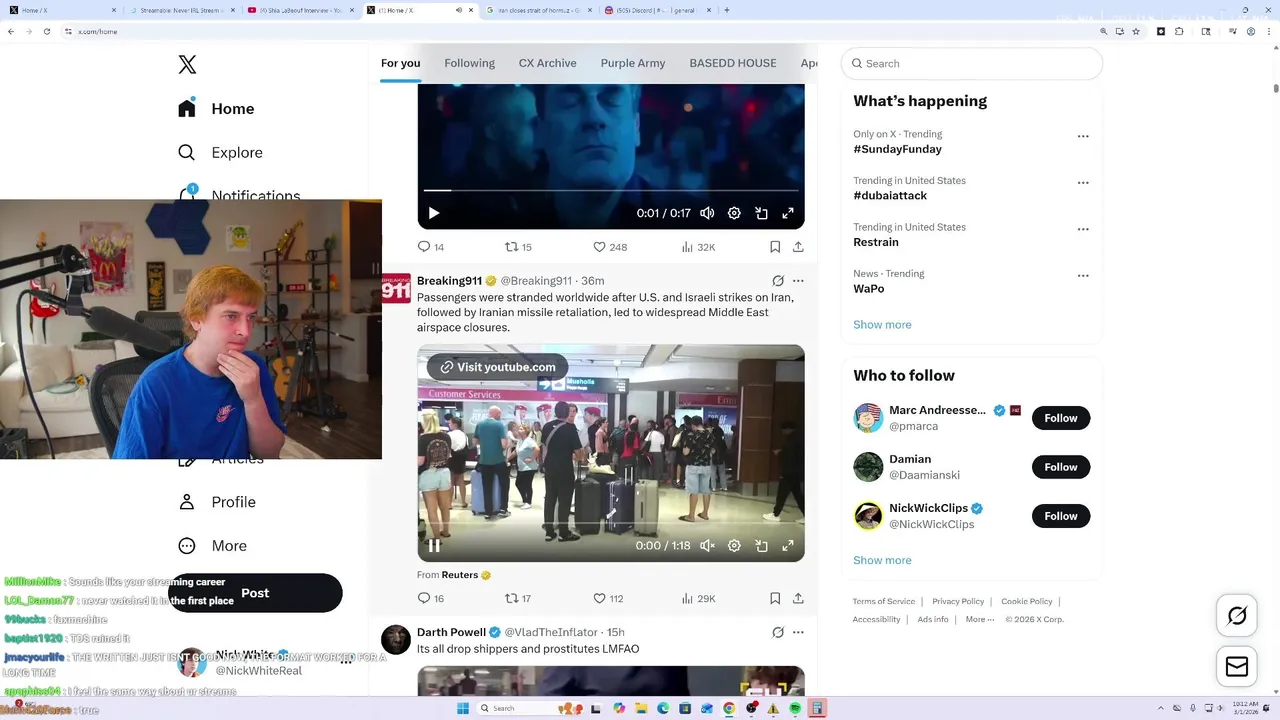Screen dimensions: 1280x720
Task: Repost Breaking911 post (17 reposts)
Action: tap(518, 599)
